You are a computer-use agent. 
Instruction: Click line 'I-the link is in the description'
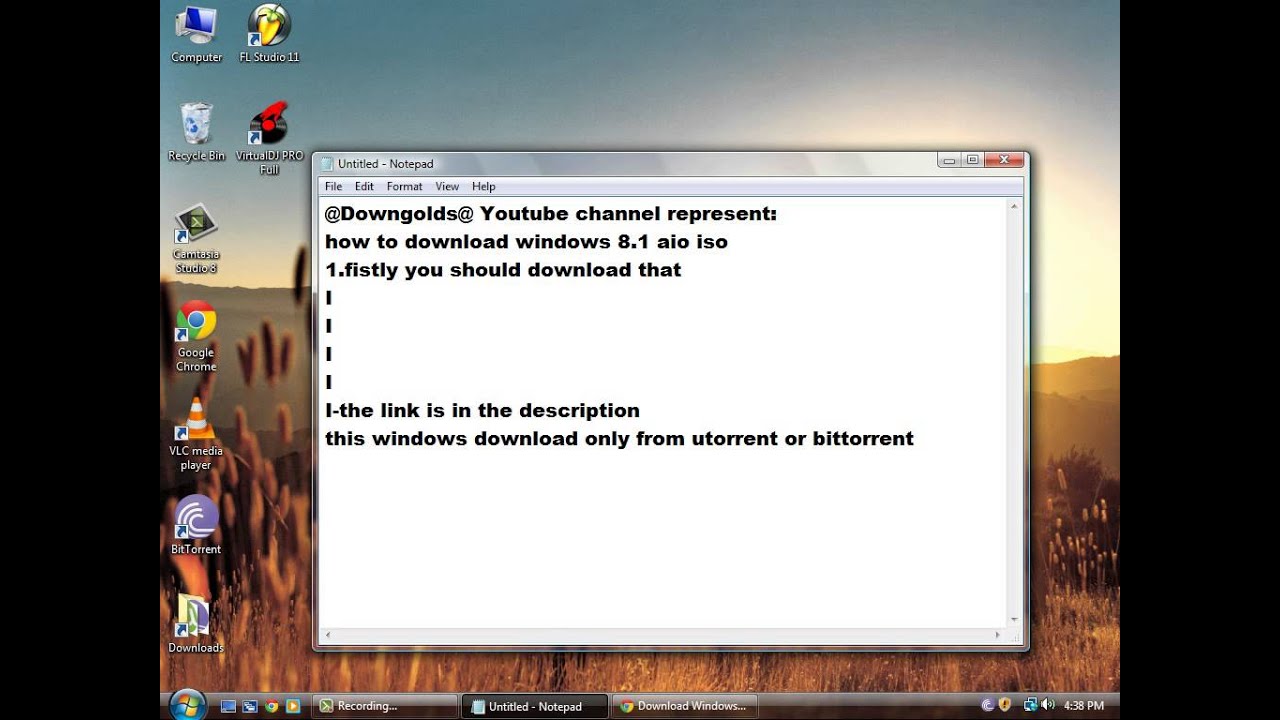point(482,410)
